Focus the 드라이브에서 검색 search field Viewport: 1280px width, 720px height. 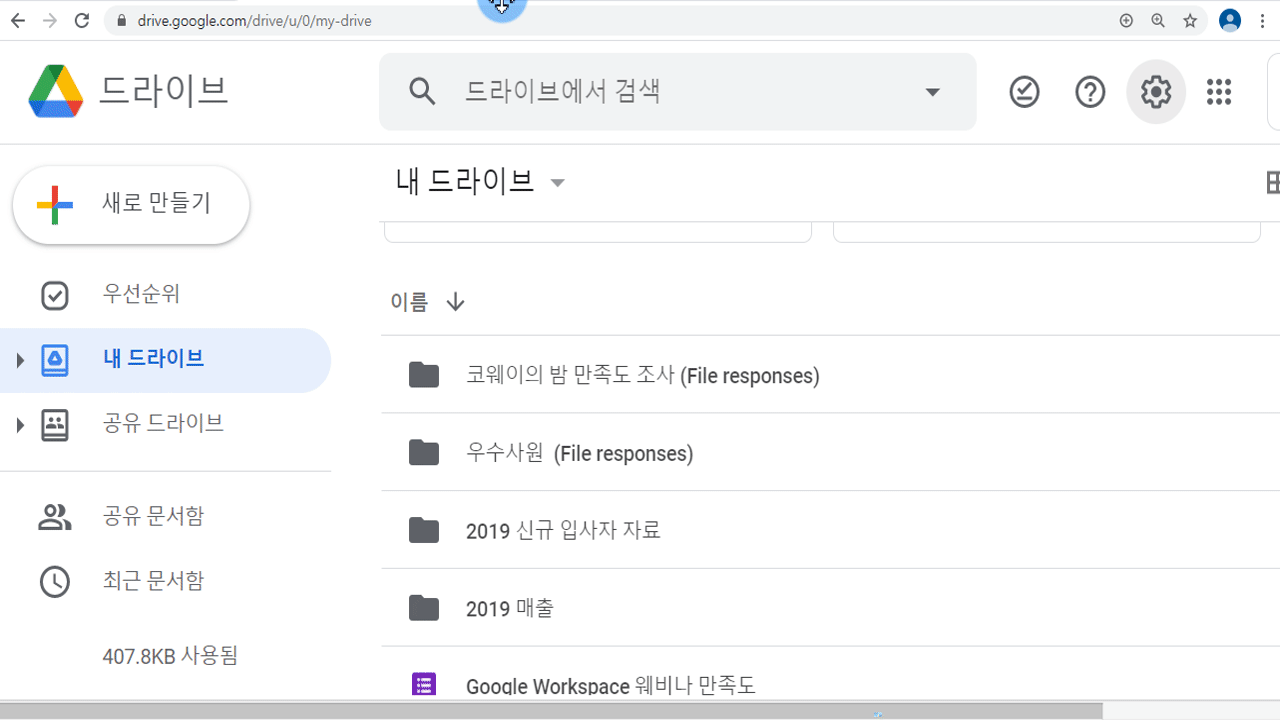677,92
